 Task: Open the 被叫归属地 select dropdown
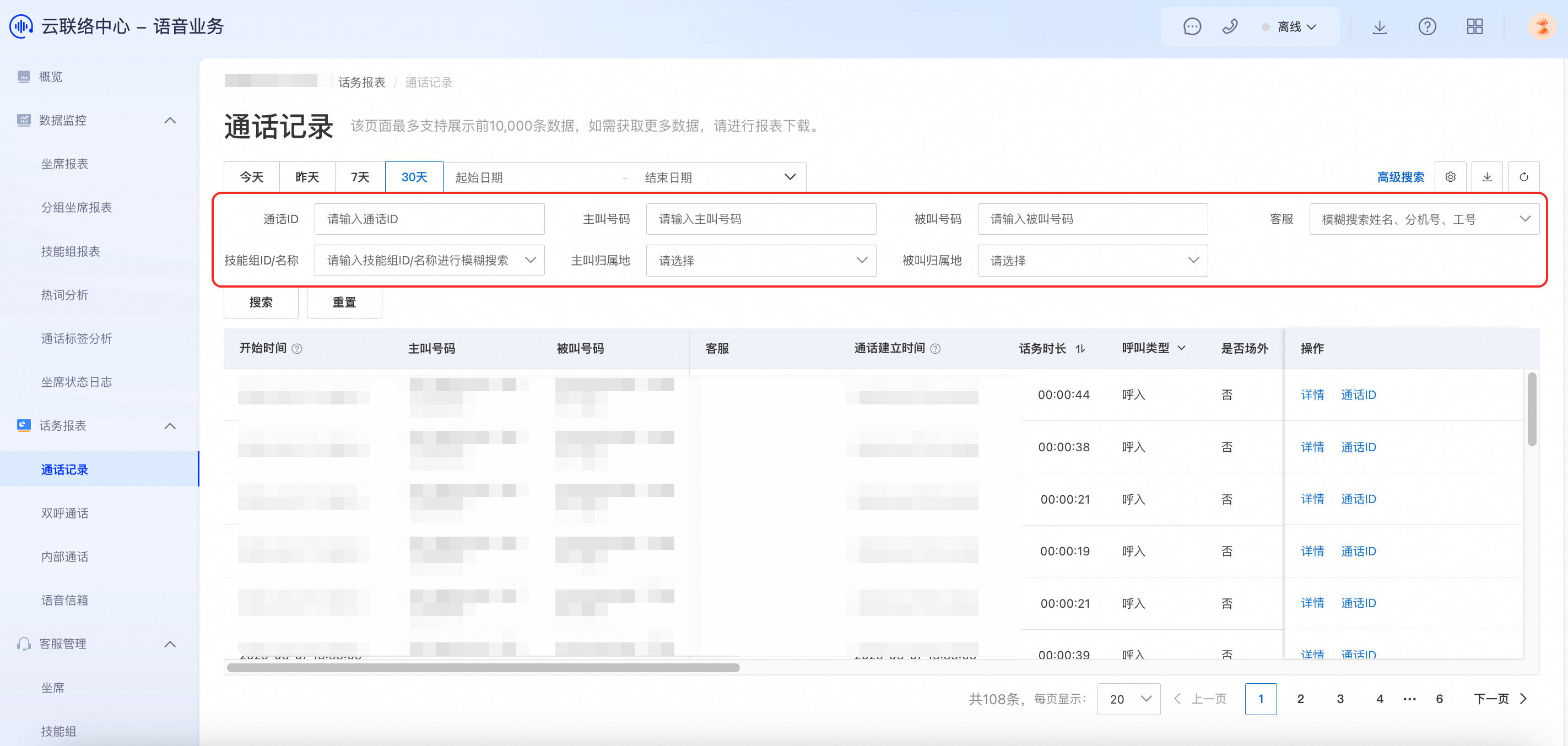pyautogui.click(x=1093, y=261)
